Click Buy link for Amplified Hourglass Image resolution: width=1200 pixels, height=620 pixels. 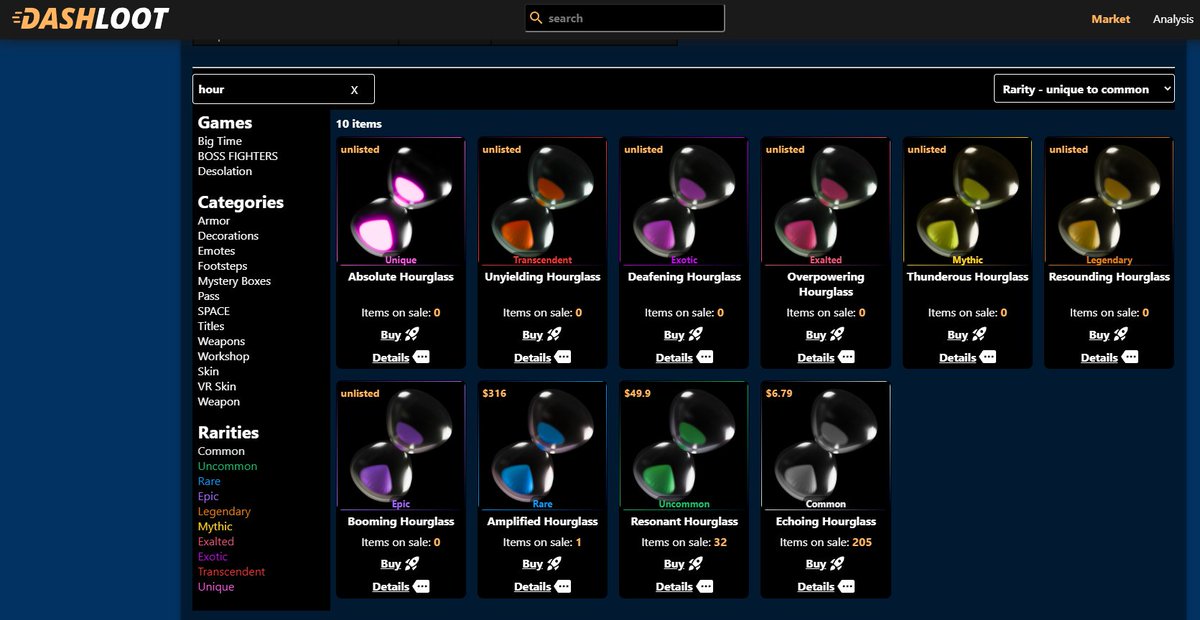click(532, 564)
